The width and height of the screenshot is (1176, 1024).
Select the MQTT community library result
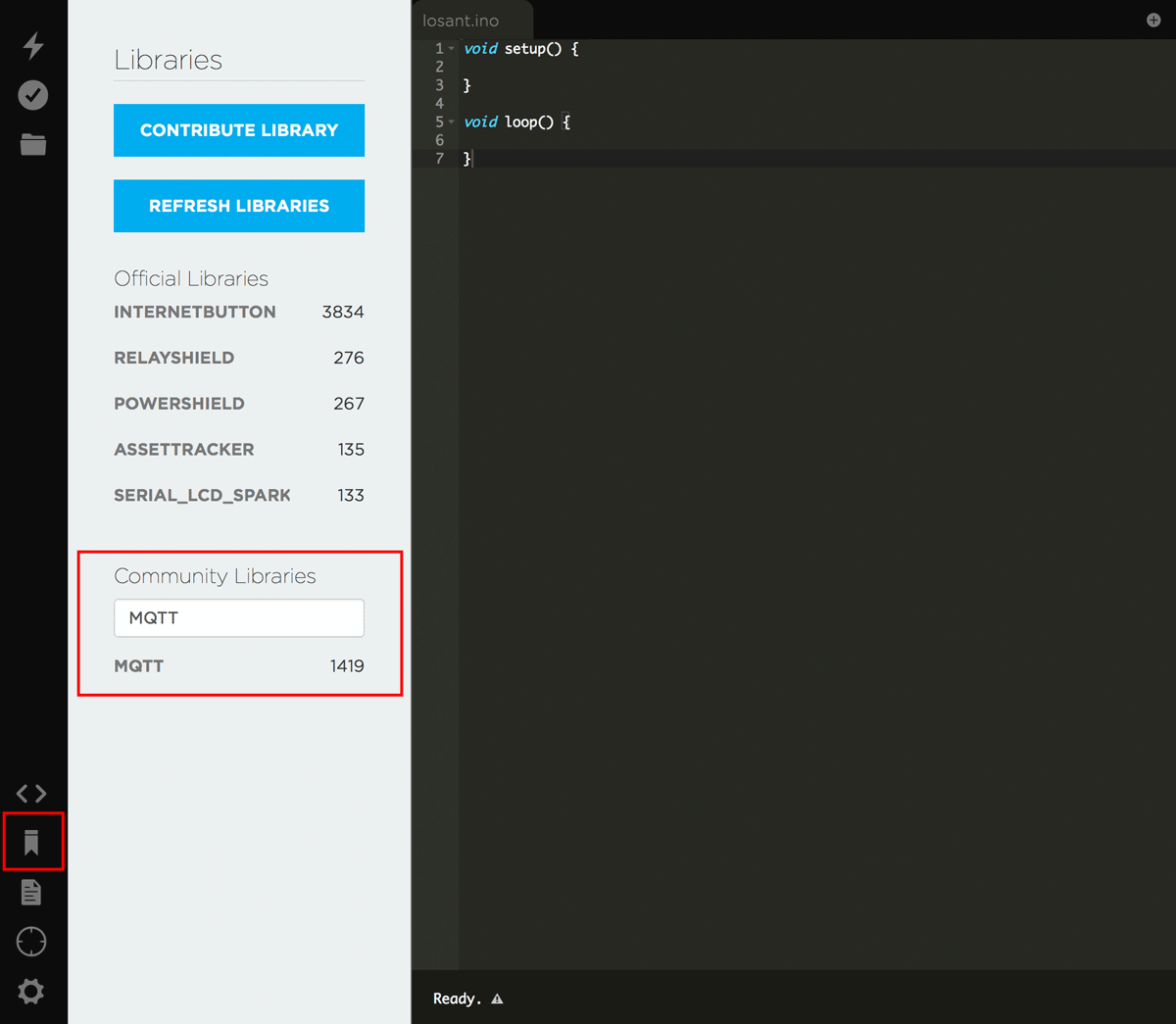(x=239, y=666)
